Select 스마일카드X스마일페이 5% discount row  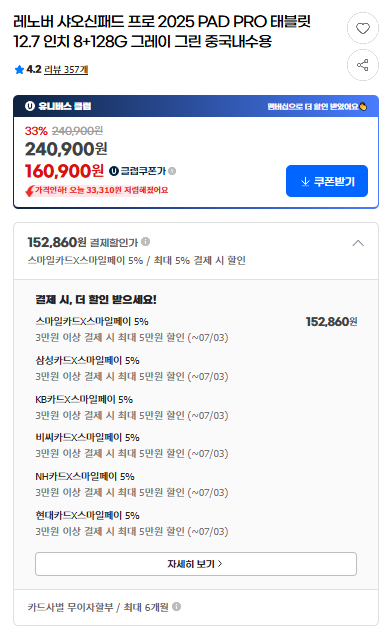pyautogui.click(x=196, y=329)
